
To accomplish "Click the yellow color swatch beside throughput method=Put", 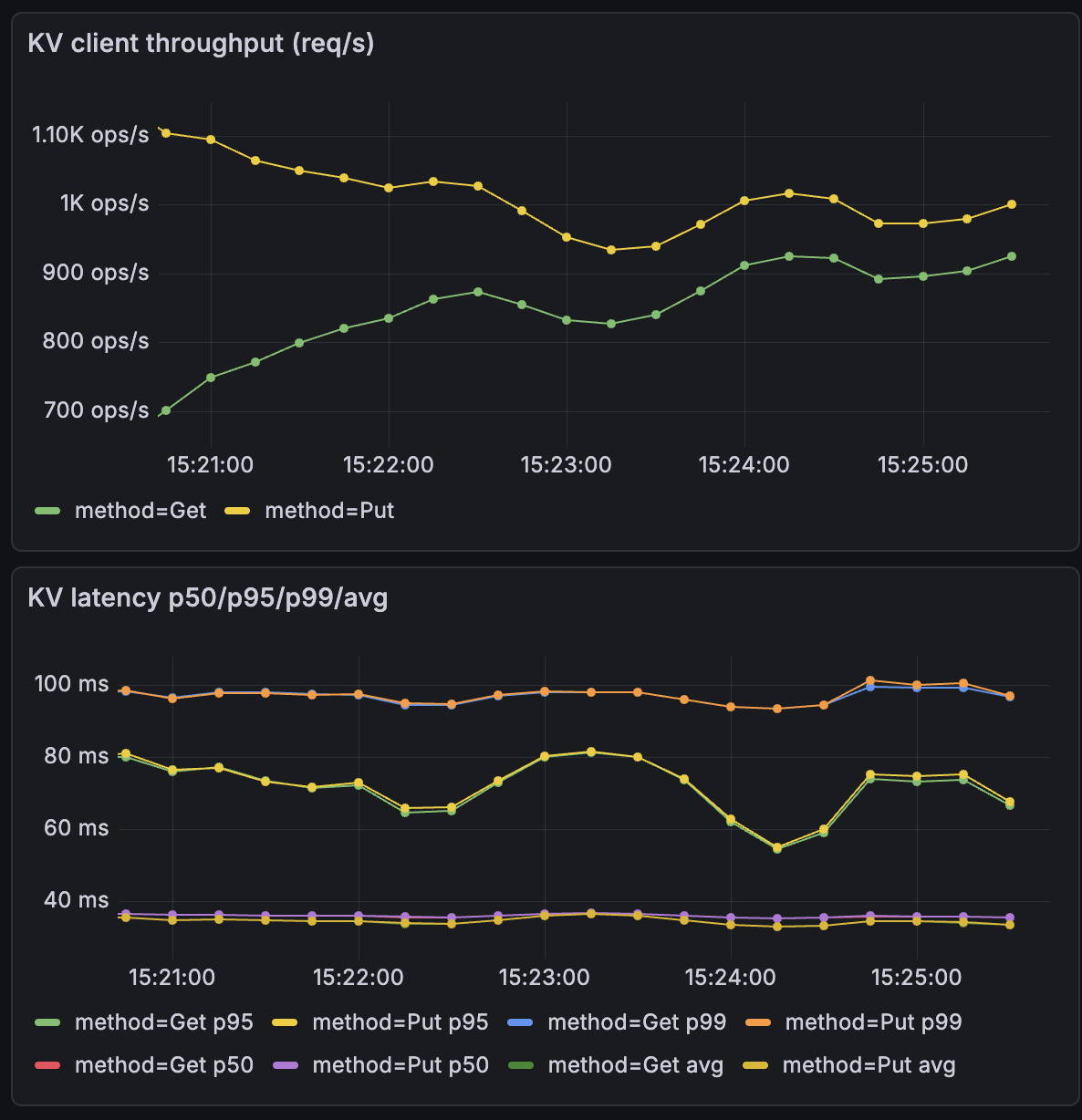I will [237, 511].
